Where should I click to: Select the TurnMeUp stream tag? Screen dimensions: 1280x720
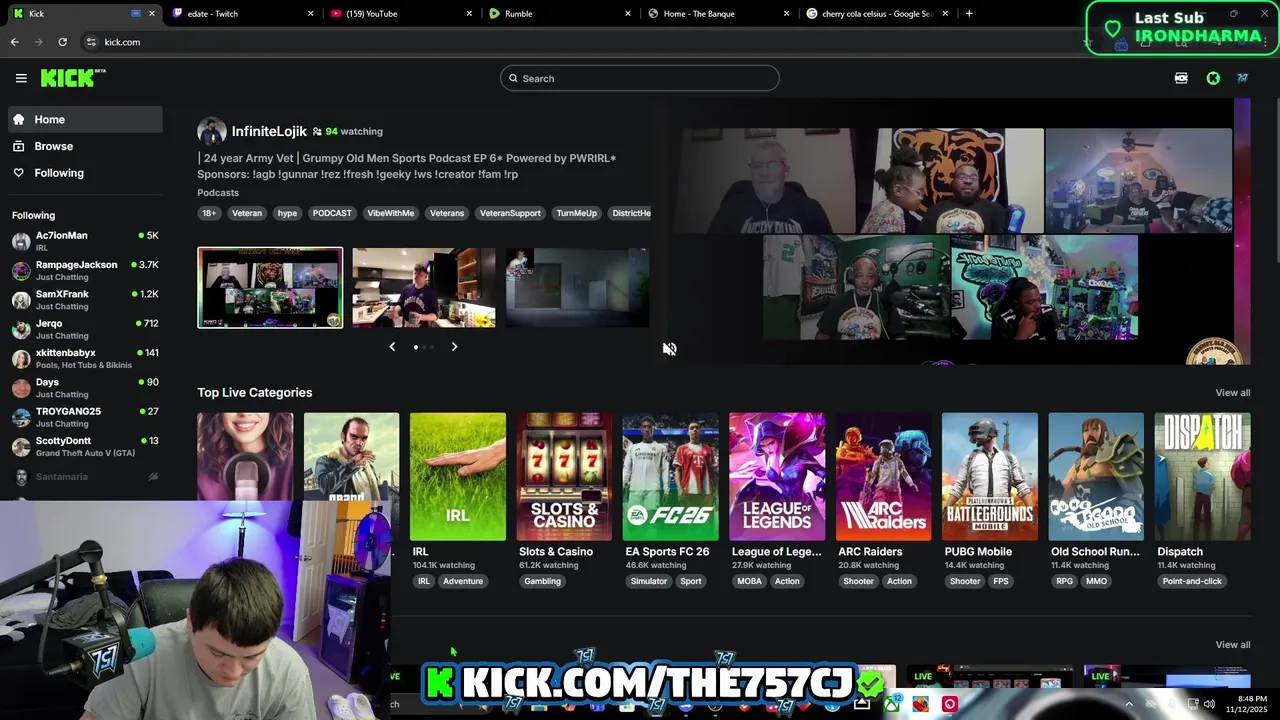click(576, 213)
